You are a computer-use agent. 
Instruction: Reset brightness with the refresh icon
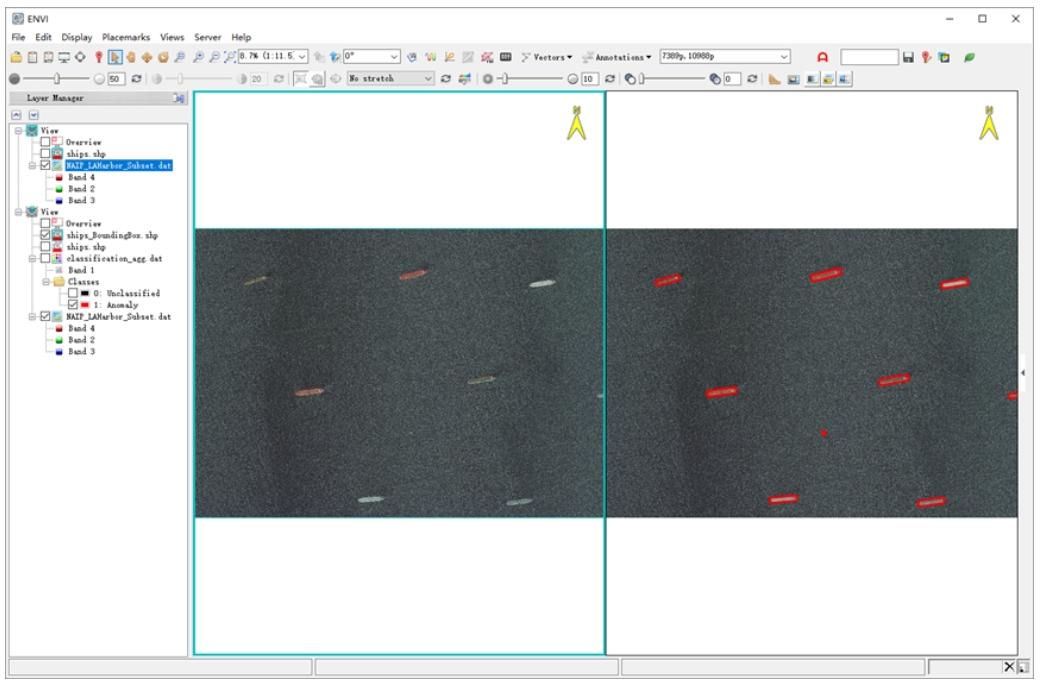point(136,78)
